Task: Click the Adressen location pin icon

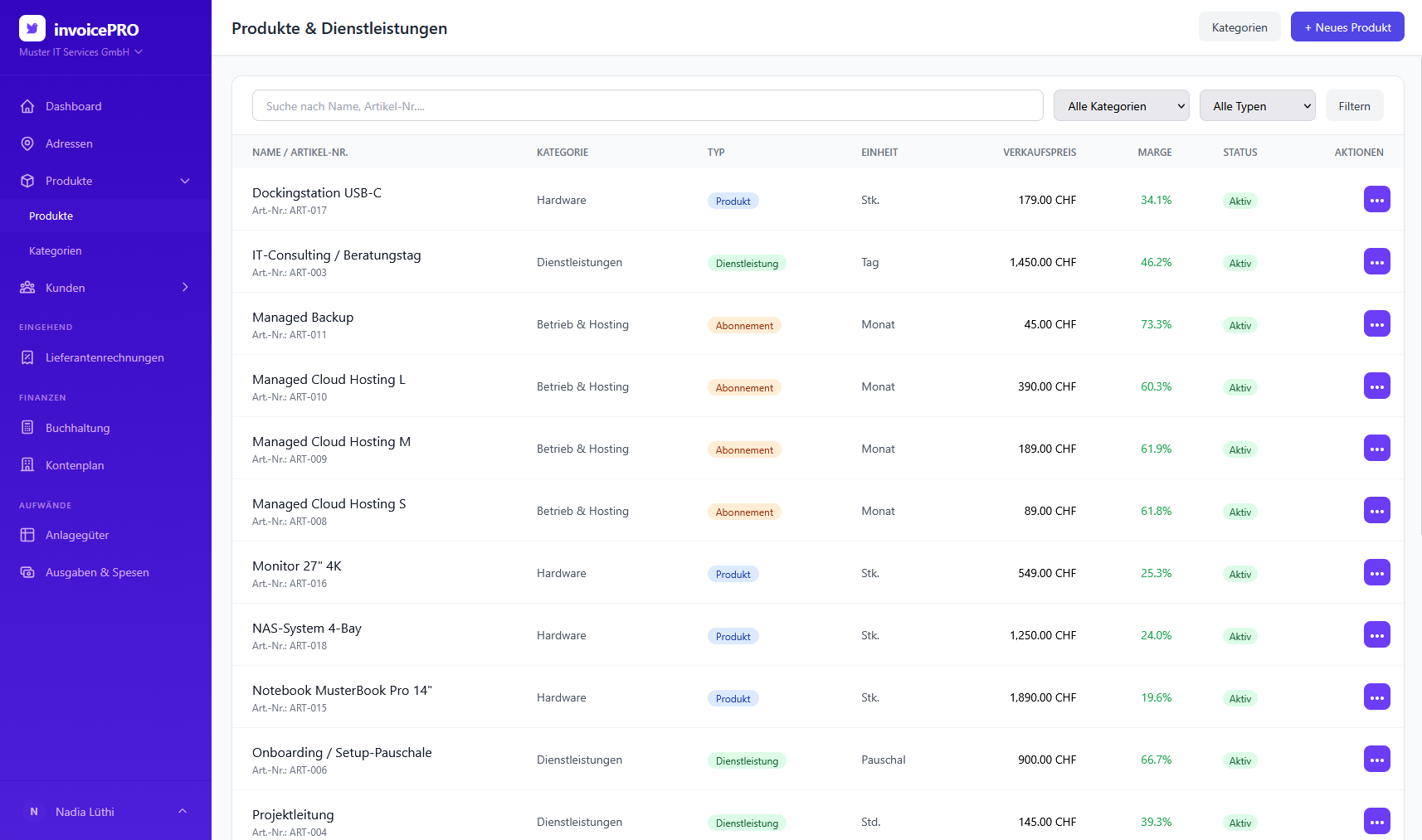Action: 27,143
